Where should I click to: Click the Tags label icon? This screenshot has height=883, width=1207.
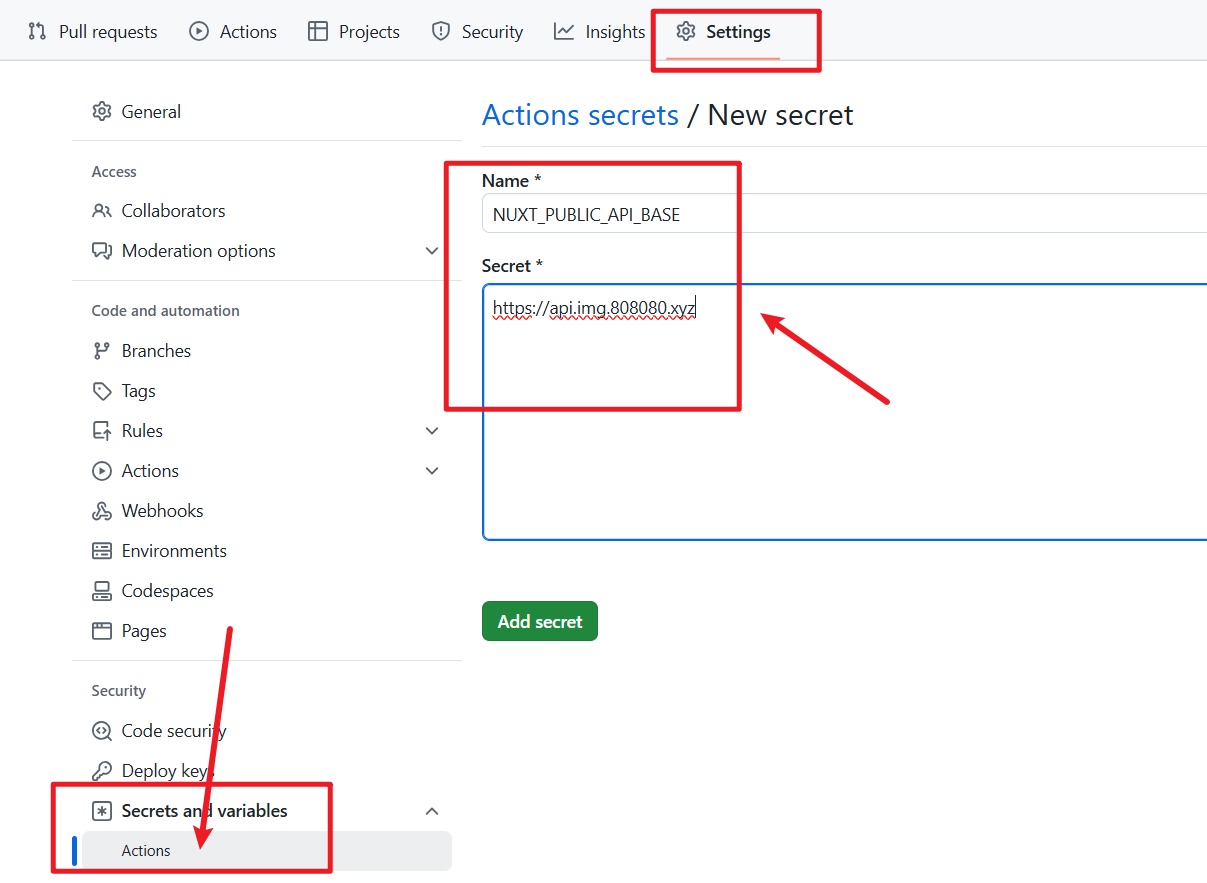(x=101, y=391)
